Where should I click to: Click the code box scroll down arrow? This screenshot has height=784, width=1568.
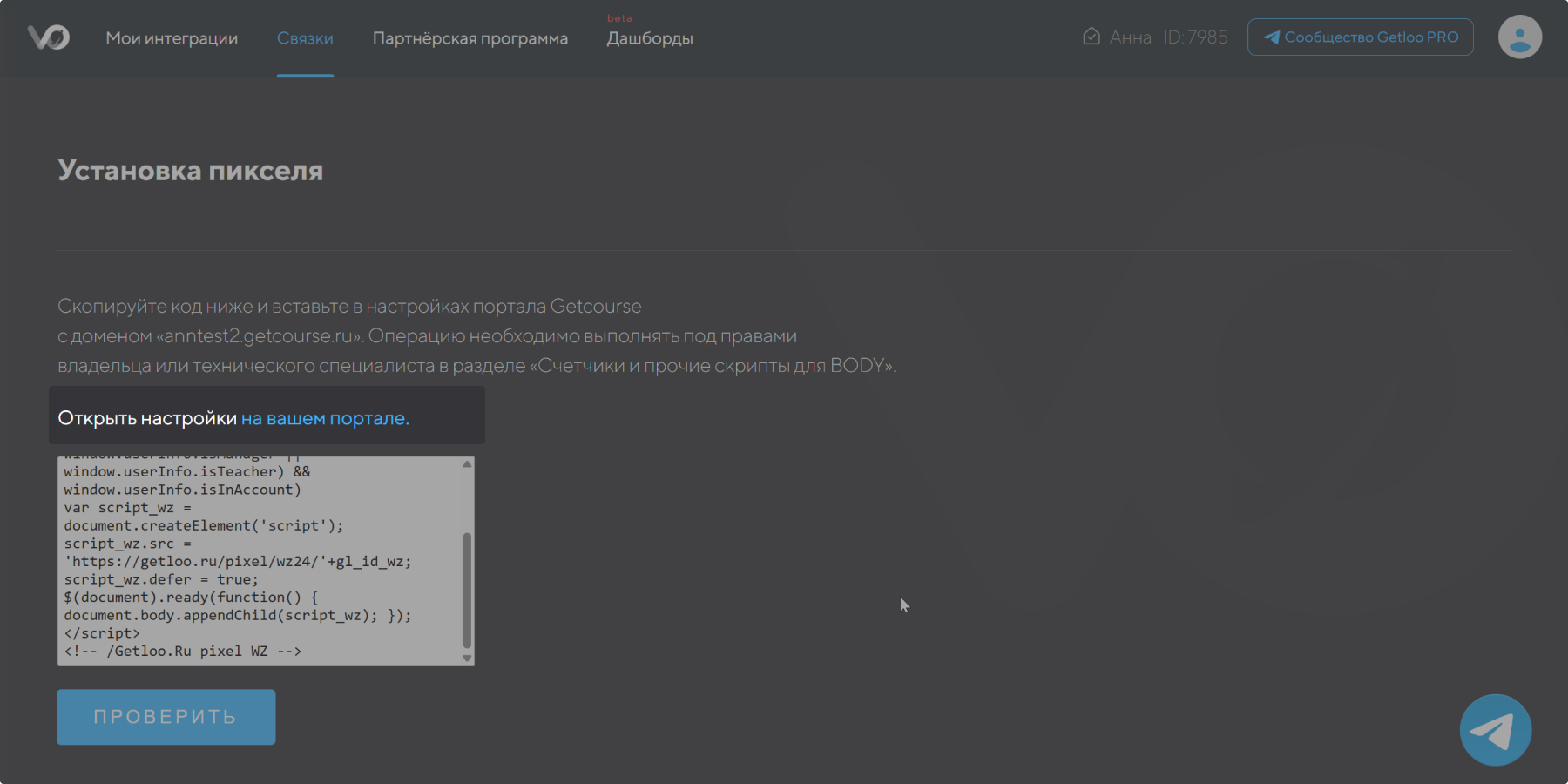tap(467, 658)
